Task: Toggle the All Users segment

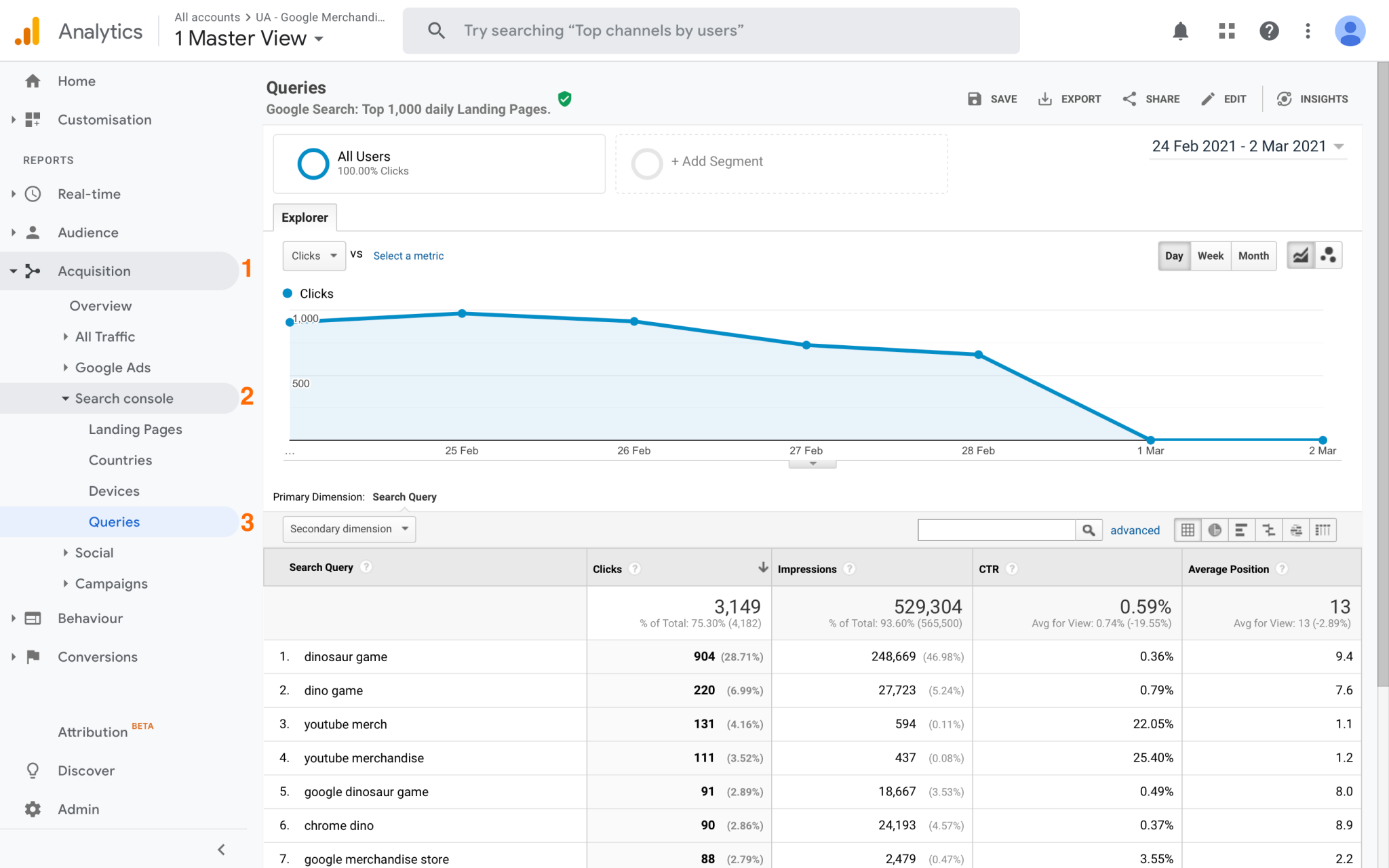Action: (312, 162)
